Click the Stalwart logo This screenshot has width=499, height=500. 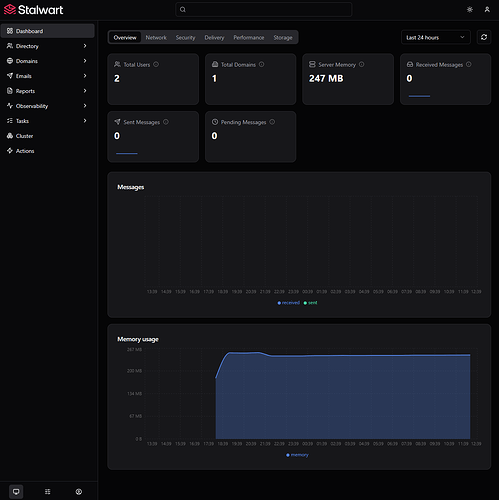[x=33, y=10]
